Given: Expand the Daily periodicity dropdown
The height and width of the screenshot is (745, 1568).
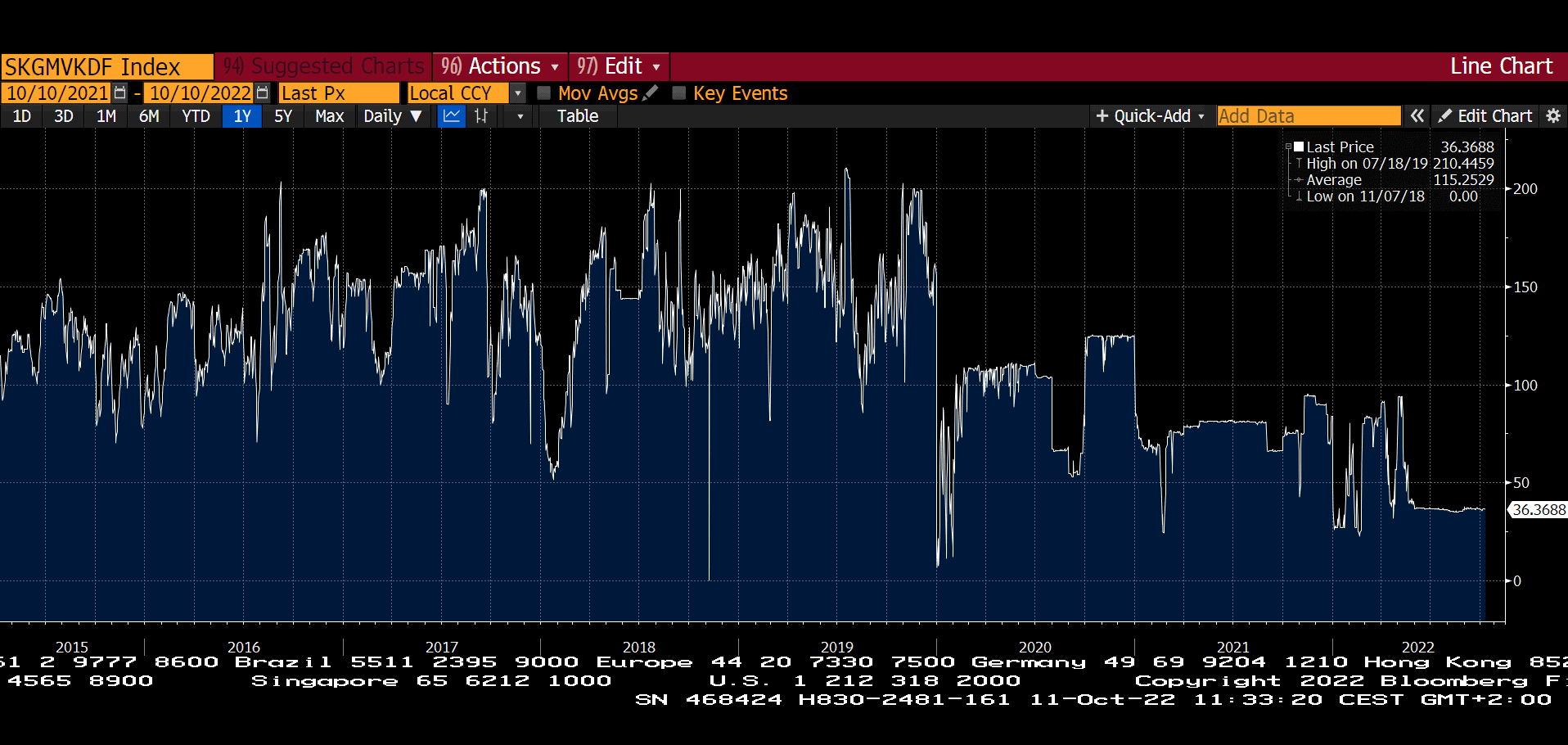Looking at the screenshot, I should 393,116.
